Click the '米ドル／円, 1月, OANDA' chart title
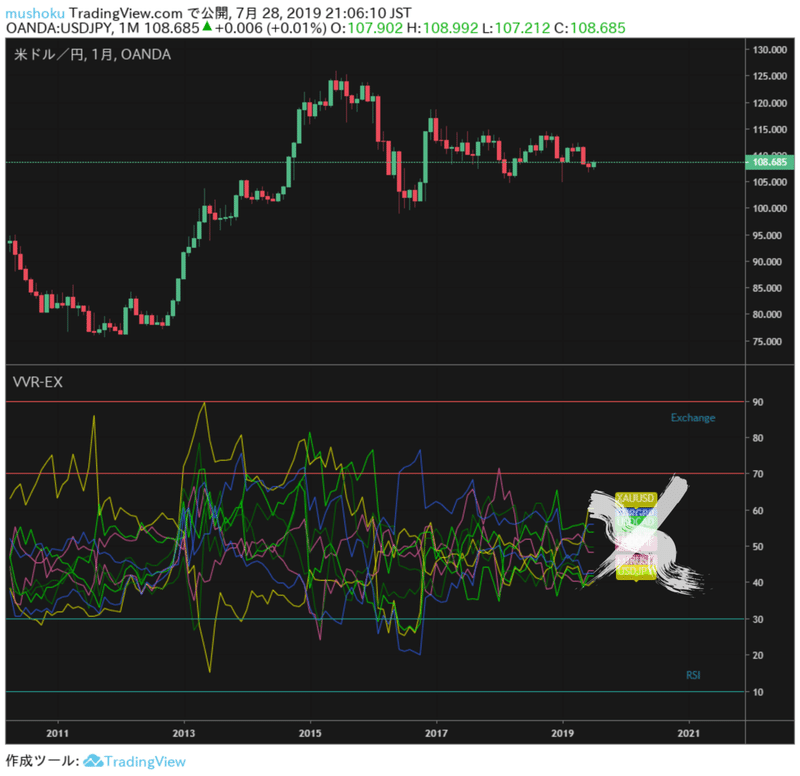Image resolution: width=800 pixels, height=776 pixels. tap(92, 54)
